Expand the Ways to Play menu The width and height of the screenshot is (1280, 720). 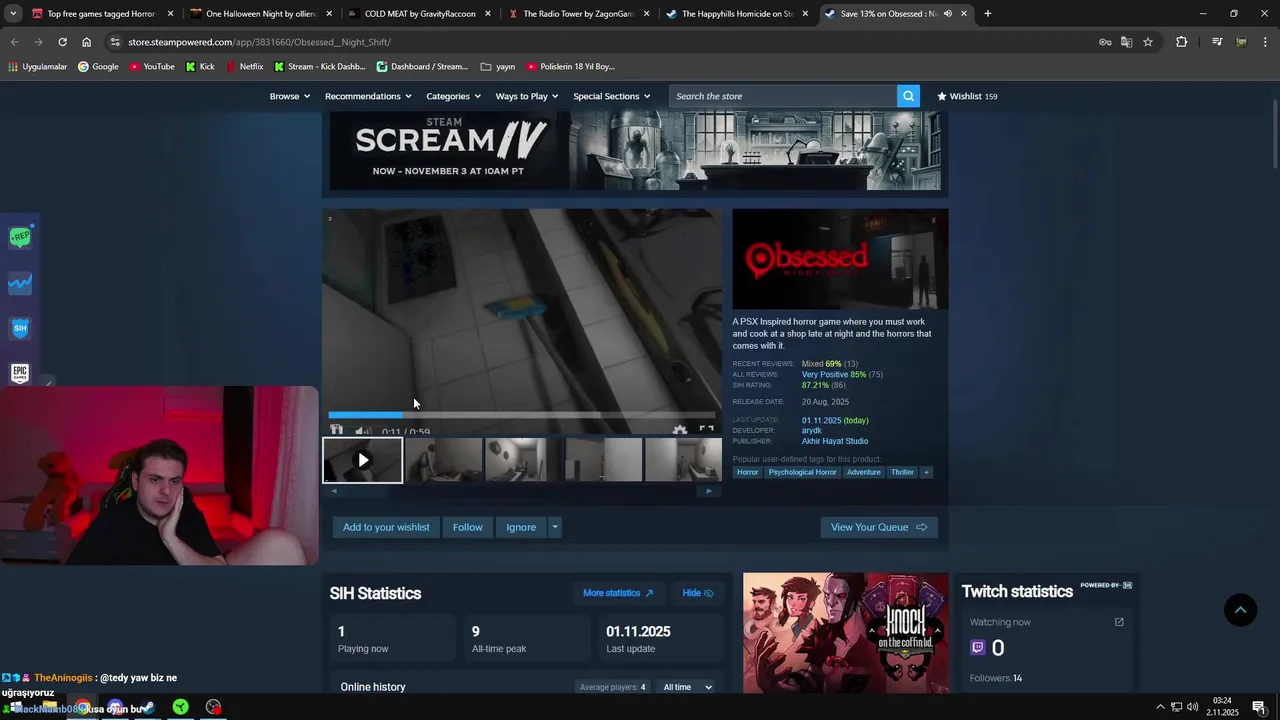(528, 96)
